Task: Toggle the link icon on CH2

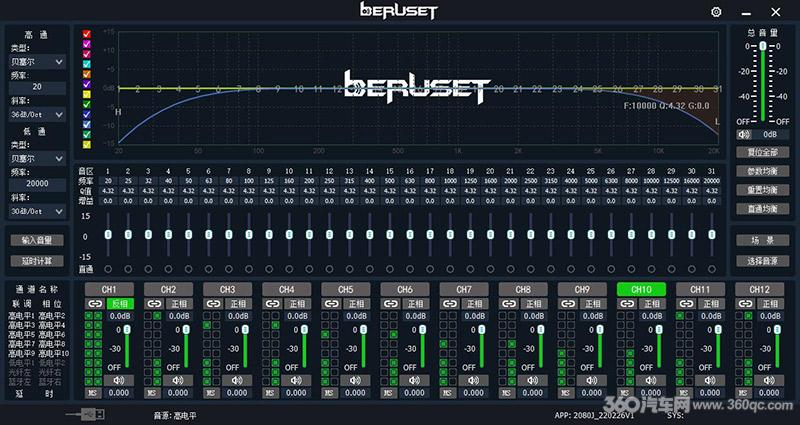Action: click(x=154, y=304)
